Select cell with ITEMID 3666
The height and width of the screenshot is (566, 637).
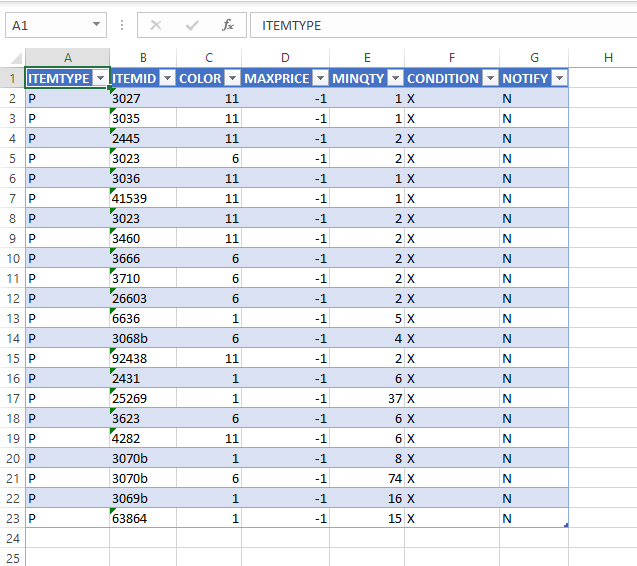point(143,258)
